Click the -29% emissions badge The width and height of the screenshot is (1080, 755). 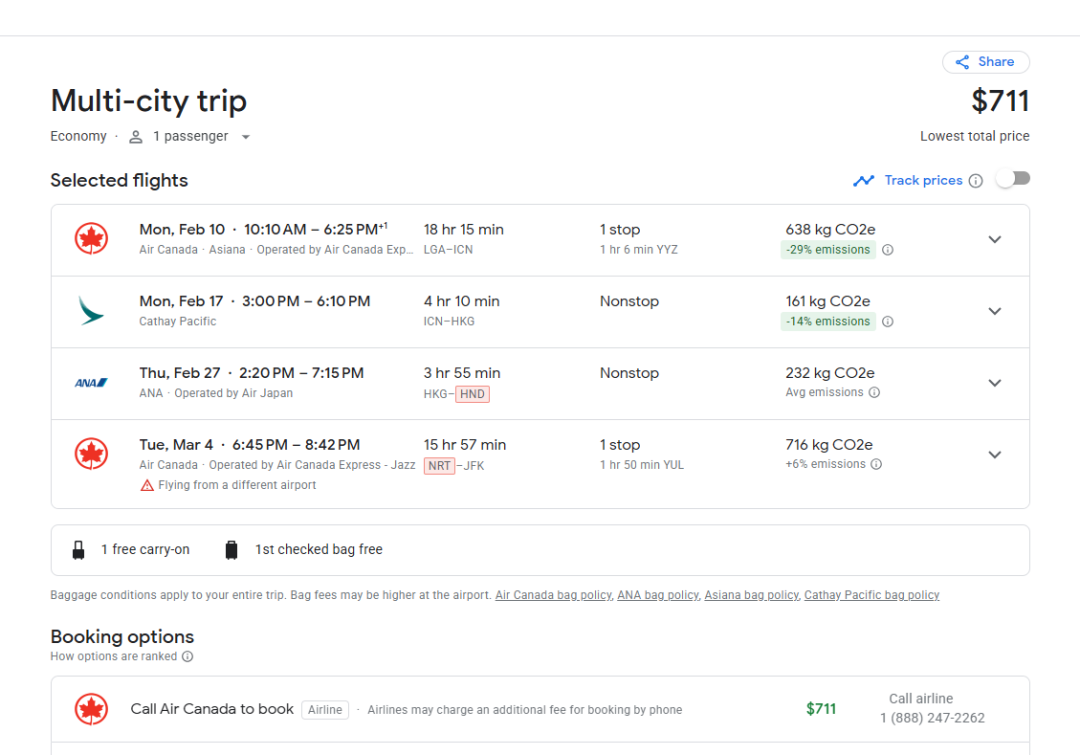pyautogui.click(x=828, y=249)
